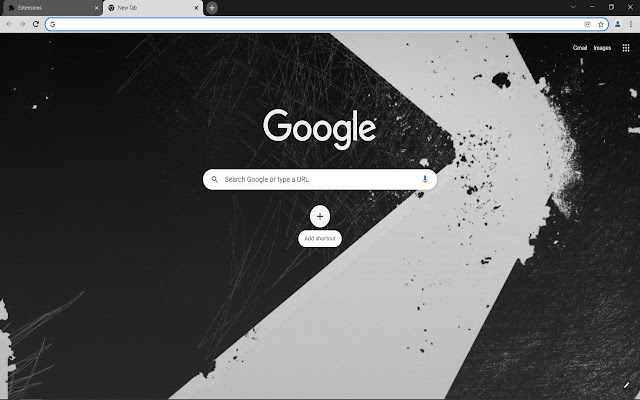The width and height of the screenshot is (640, 400).
Task: Close the New Tab tab
Action: (x=196, y=8)
